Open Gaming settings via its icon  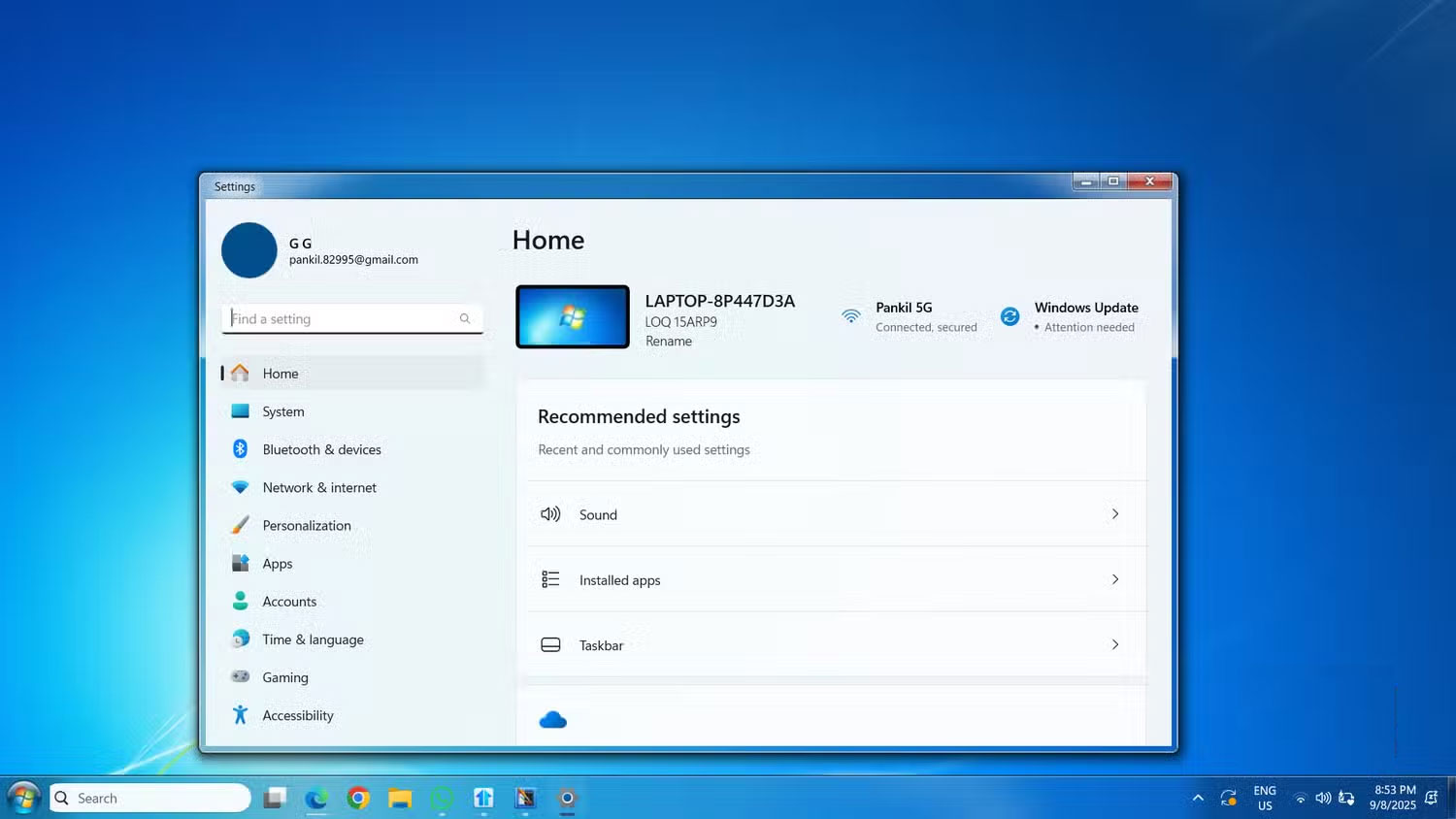pos(240,677)
